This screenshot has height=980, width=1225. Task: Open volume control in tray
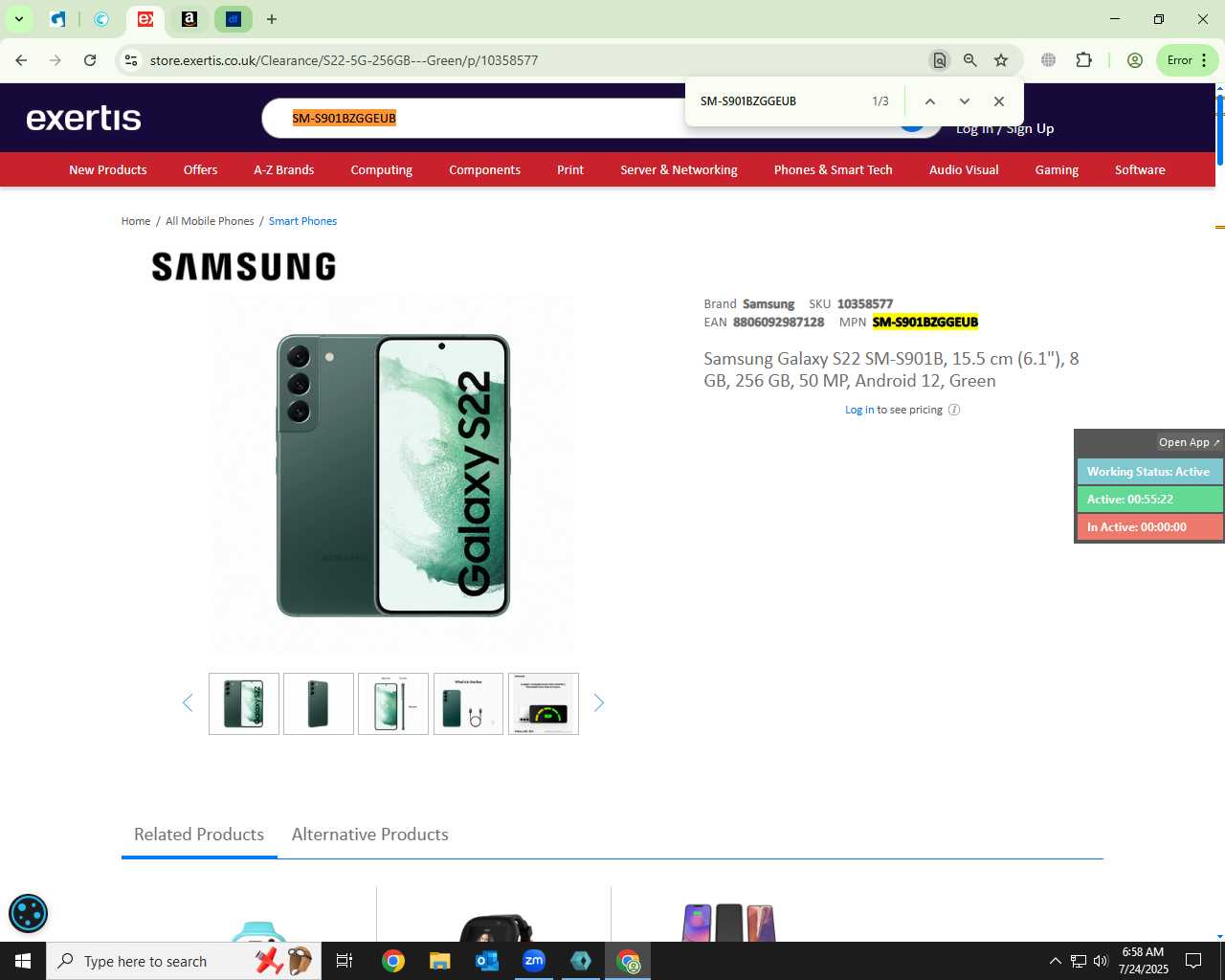1101,961
